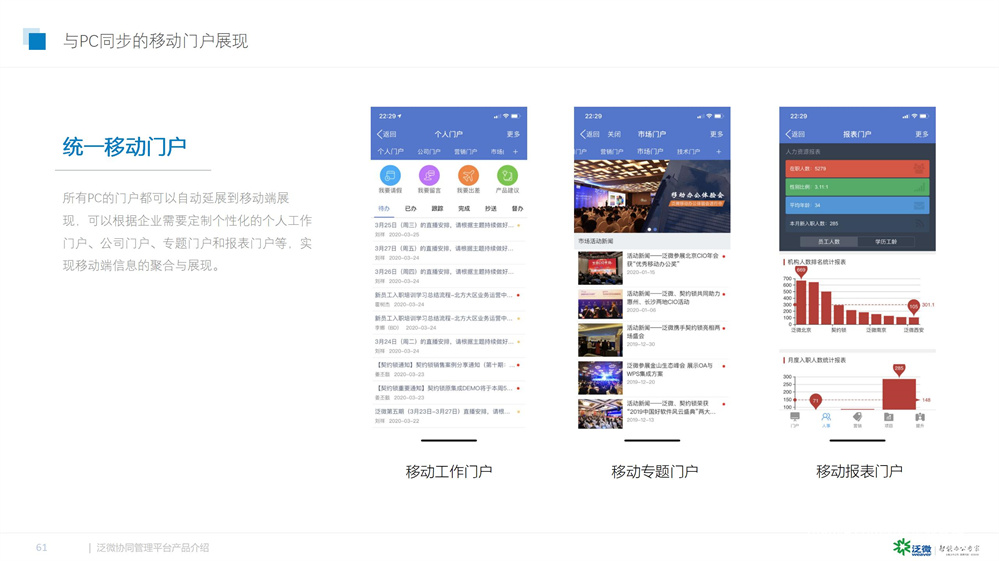Select the 跟踪 tab
This screenshot has width=999, height=561.
tap(437, 209)
